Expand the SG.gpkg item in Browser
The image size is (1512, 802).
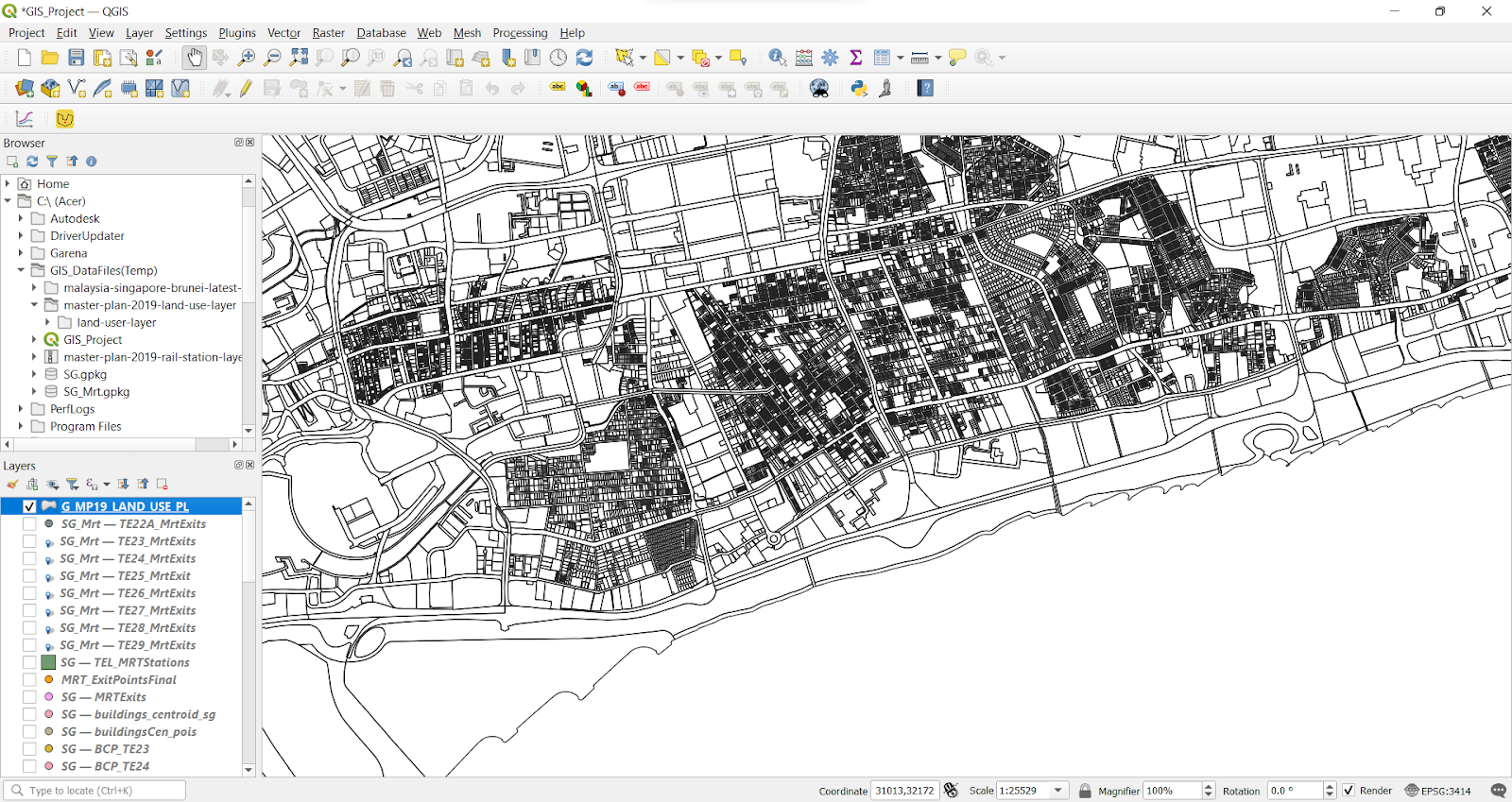click(x=34, y=374)
